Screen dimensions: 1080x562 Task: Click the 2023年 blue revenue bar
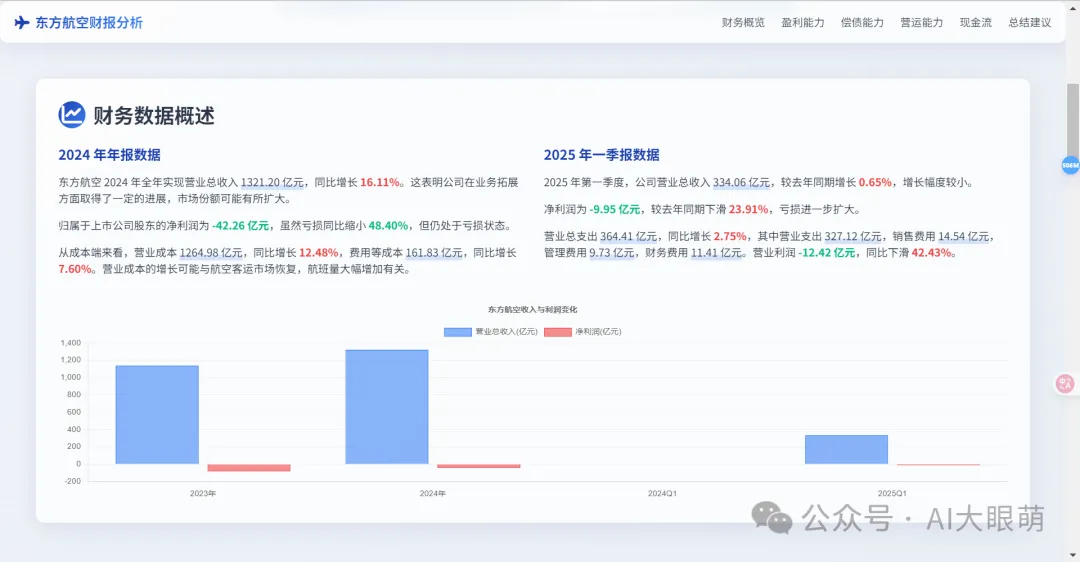(x=157, y=415)
